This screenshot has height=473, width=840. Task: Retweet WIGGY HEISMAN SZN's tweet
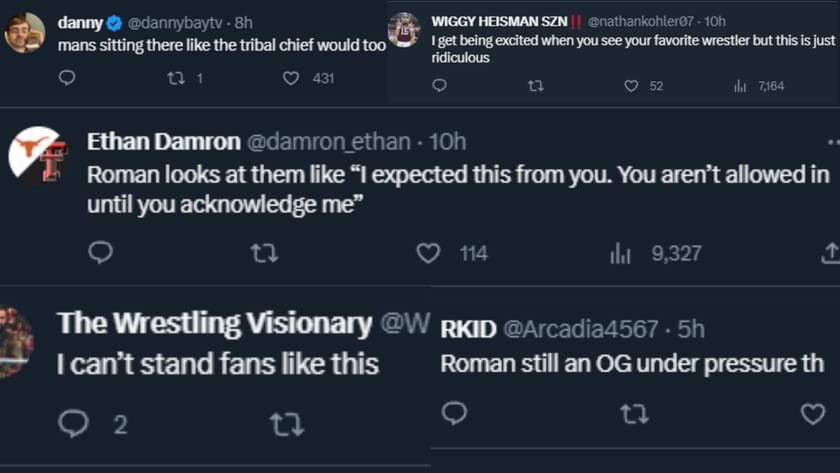coord(535,86)
